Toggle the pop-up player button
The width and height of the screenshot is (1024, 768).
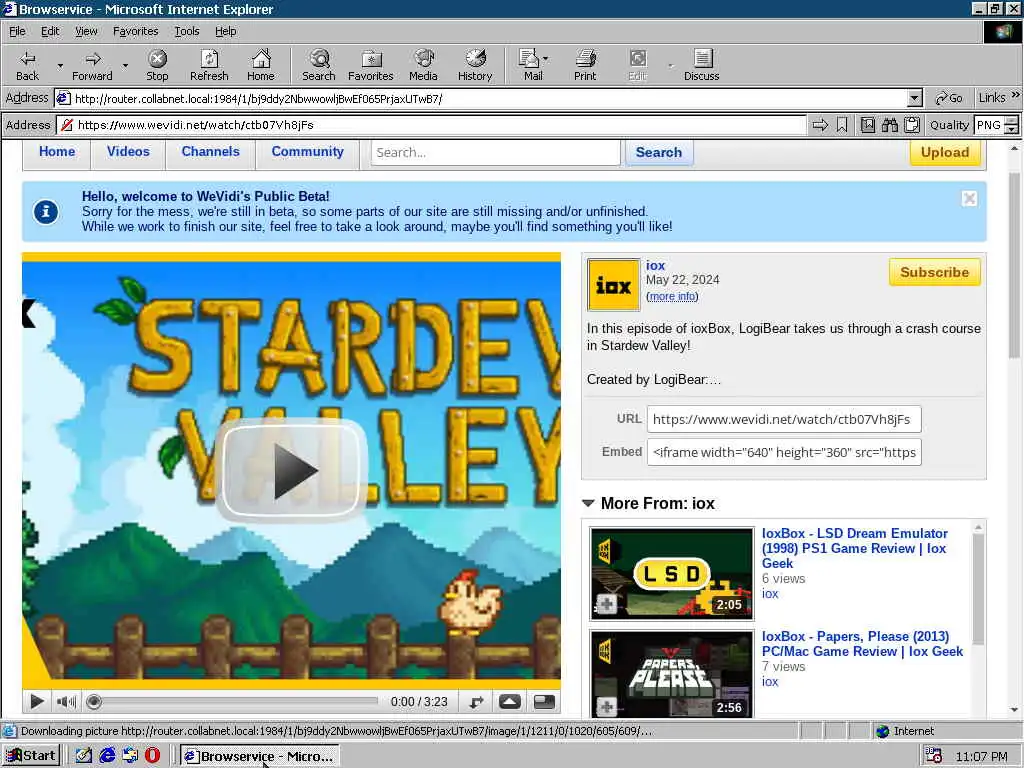click(510, 702)
